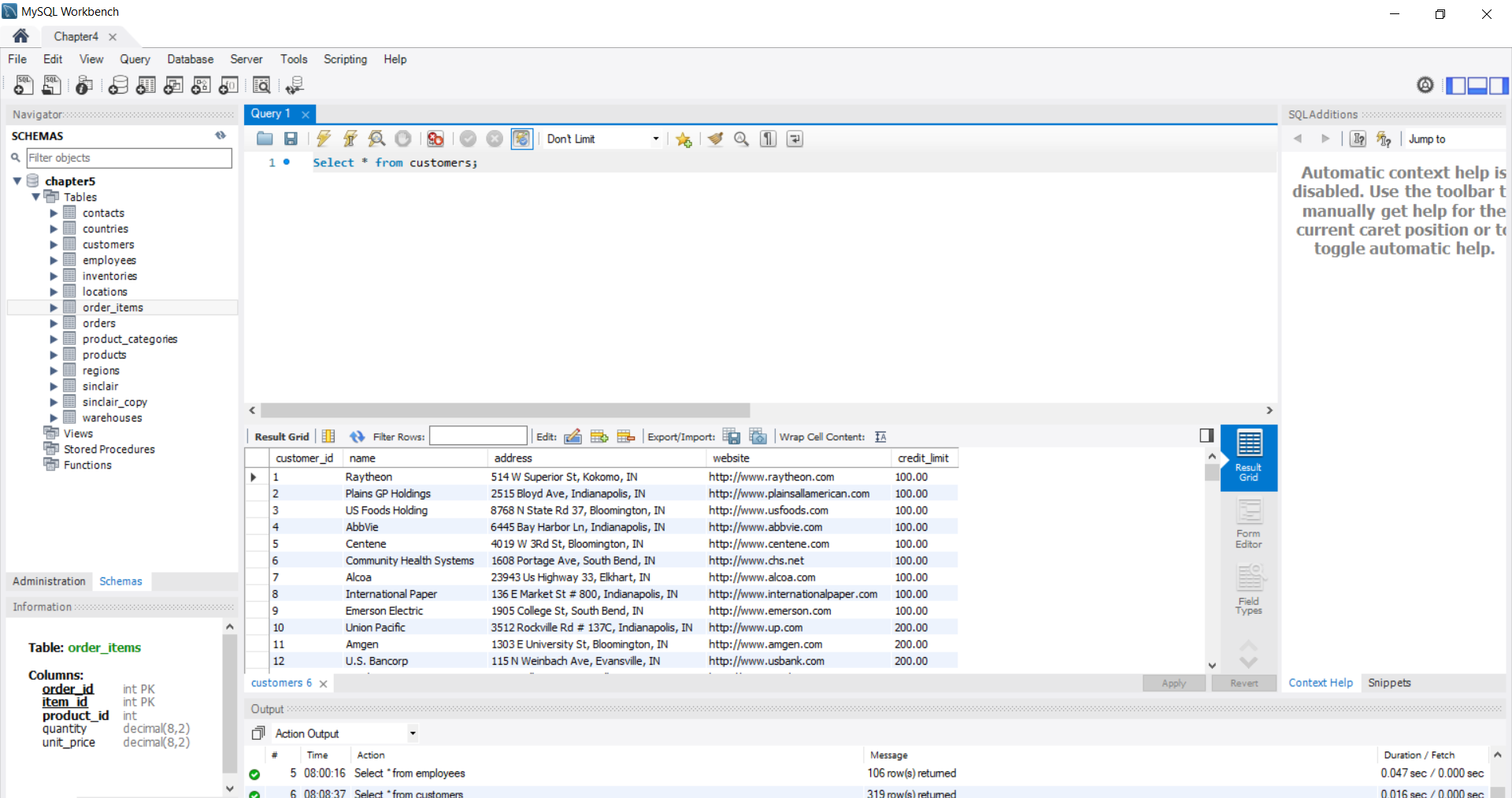Collapse the Tables folder node

(x=35, y=197)
